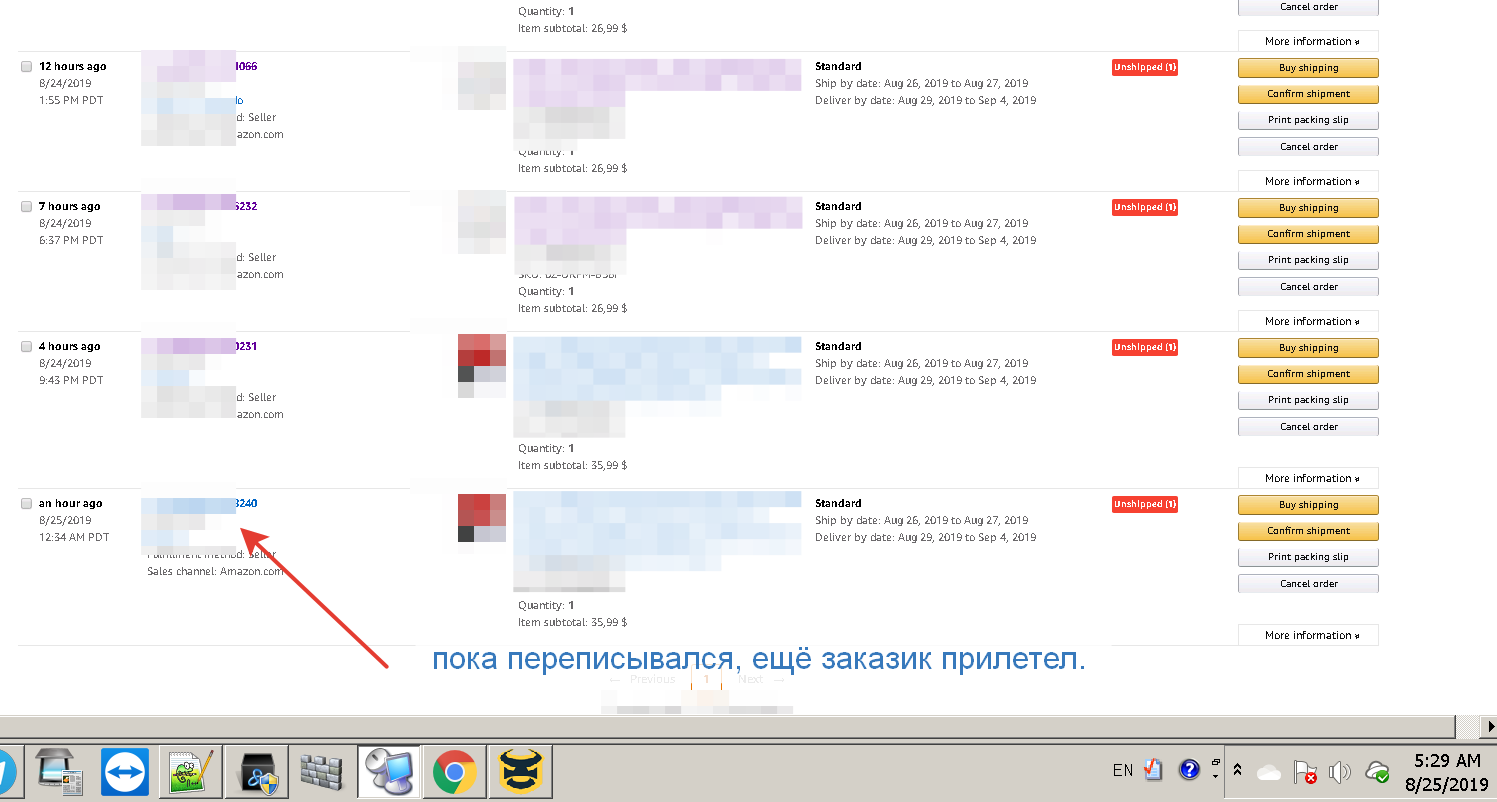Open the yellow horned mask app icon
The height and width of the screenshot is (802, 1497).
pos(519,772)
